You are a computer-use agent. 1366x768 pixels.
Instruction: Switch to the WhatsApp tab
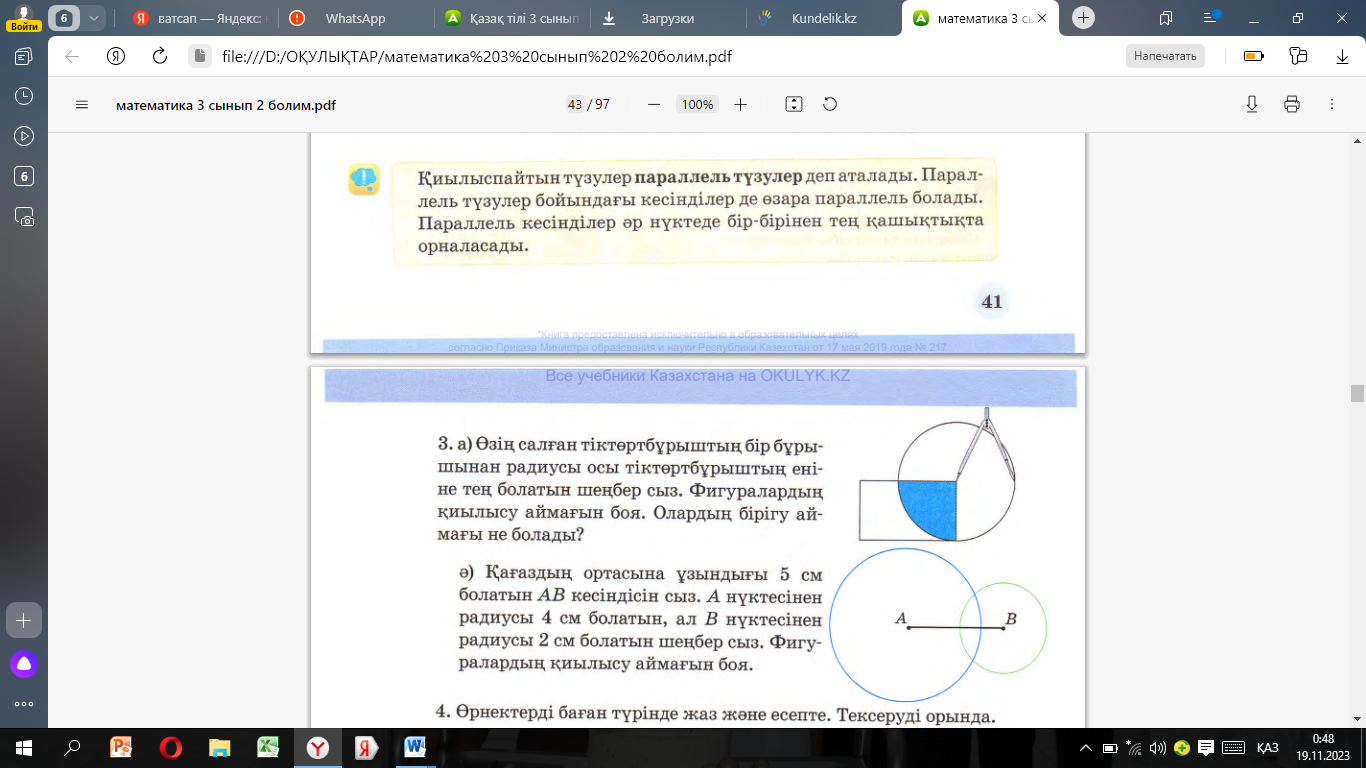pyautogui.click(x=356, y=18)
